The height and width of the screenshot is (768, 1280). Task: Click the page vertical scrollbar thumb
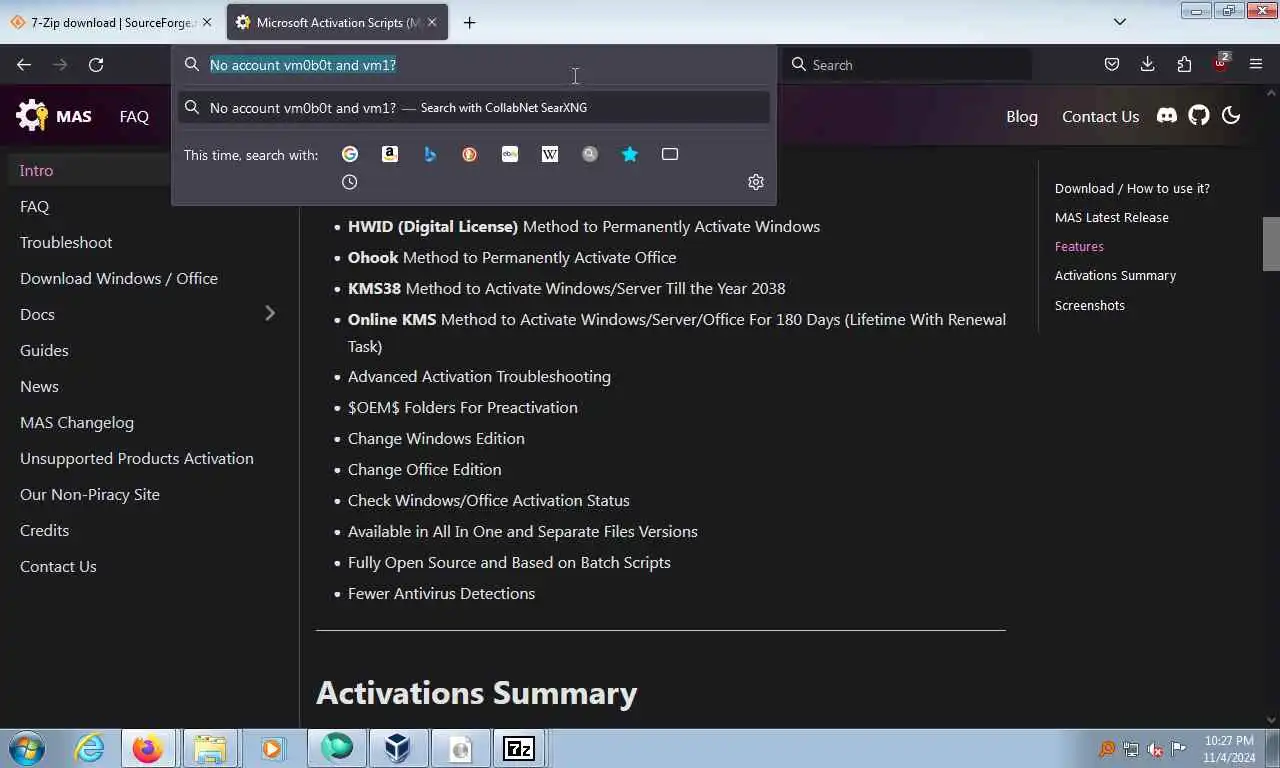tap(1271, 244)
